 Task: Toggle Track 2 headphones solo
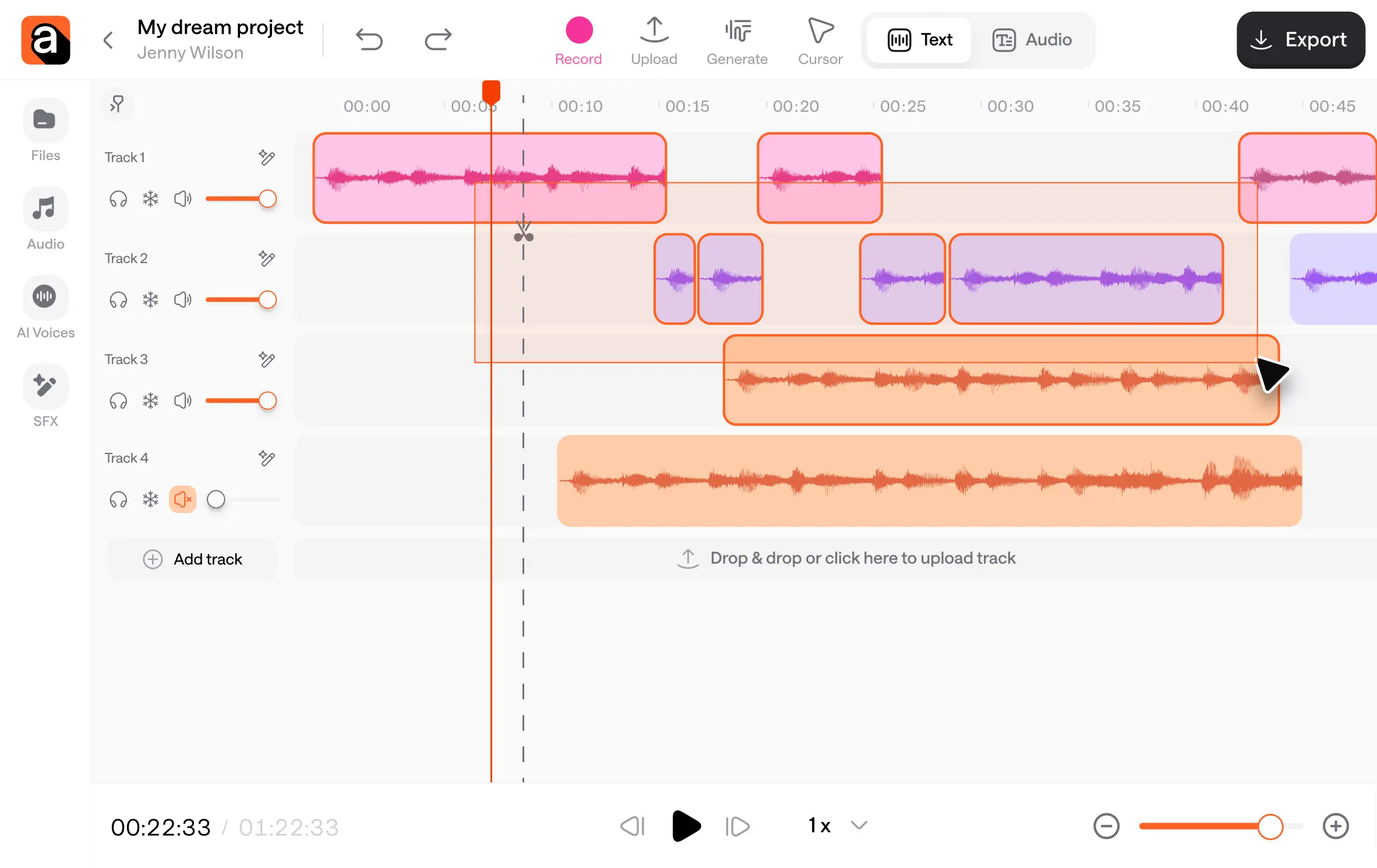click(118, 300)
